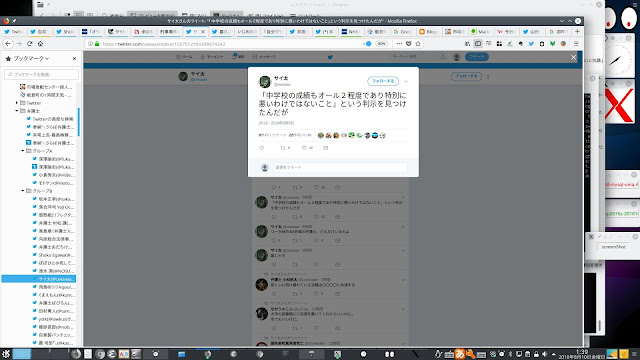
Task: Collapse the グループA bookmark folder
Action: [x=23, y=151]
